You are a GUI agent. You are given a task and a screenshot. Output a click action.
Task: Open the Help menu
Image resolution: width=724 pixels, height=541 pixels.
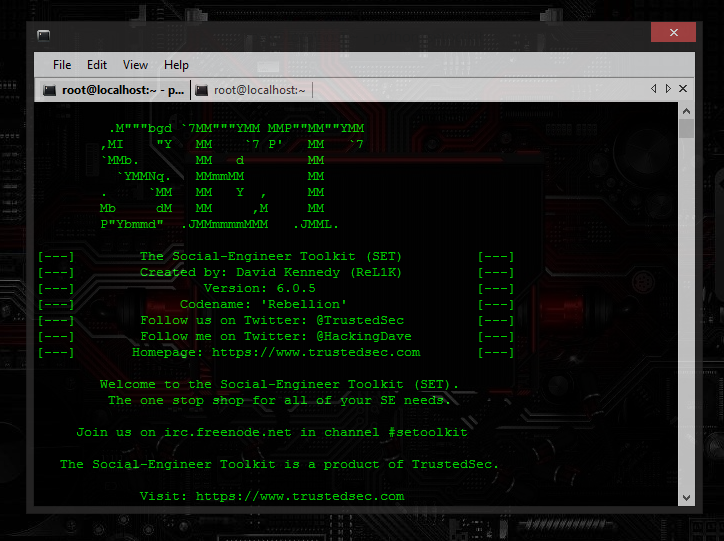click(176, 65)
